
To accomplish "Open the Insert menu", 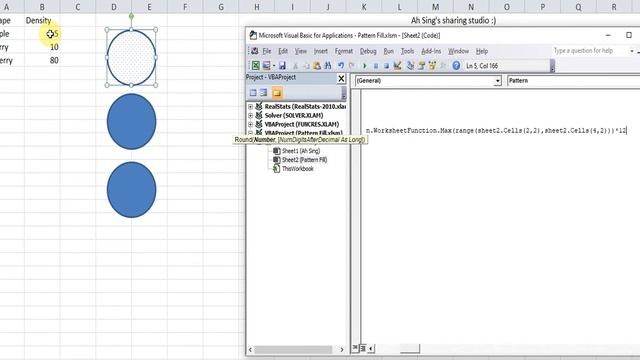I will (x=320, y=51).
